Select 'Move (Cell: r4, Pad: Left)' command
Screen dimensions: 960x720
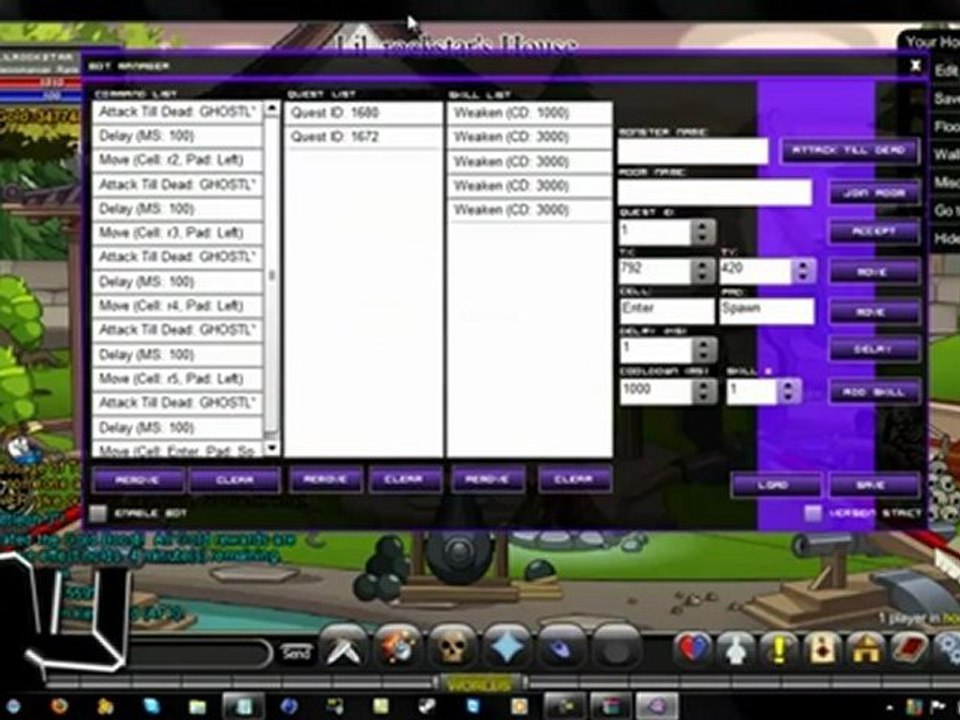tap(178, 306)
